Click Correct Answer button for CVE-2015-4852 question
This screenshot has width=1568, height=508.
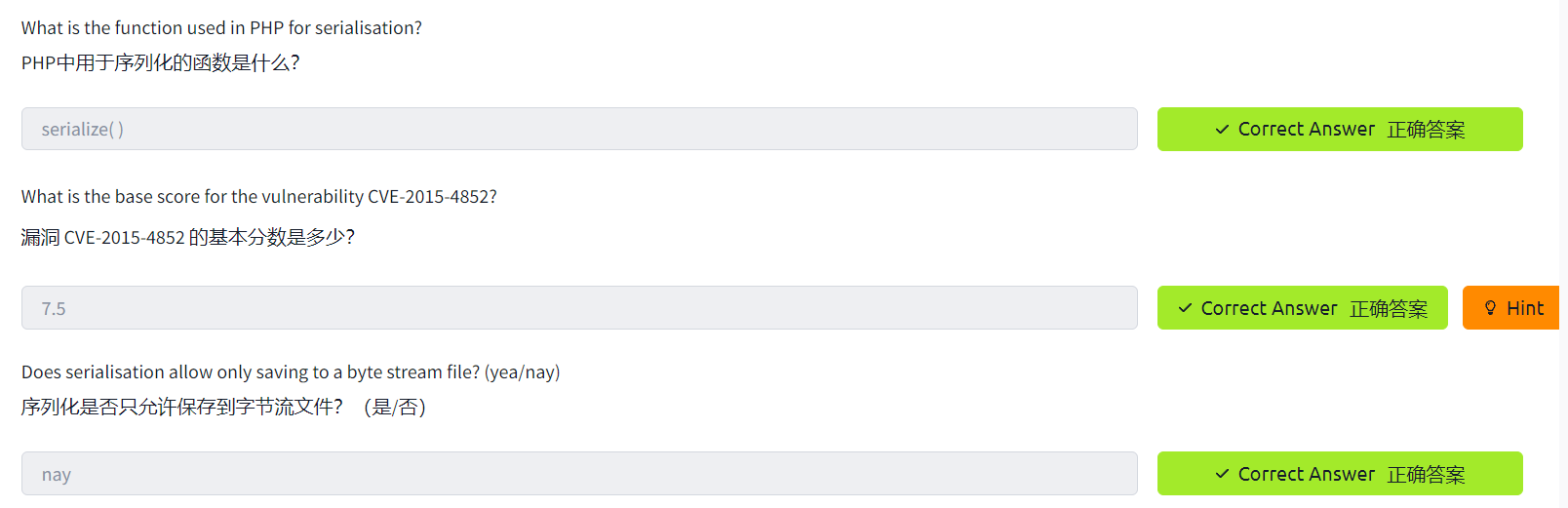point(1302,308)
